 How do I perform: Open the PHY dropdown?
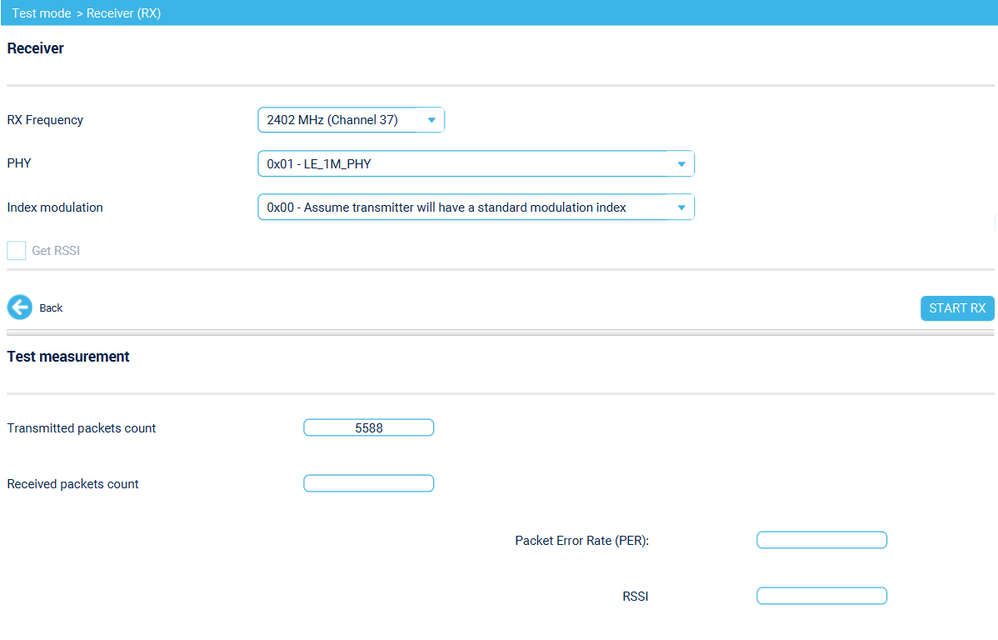[x=475, y=163]
